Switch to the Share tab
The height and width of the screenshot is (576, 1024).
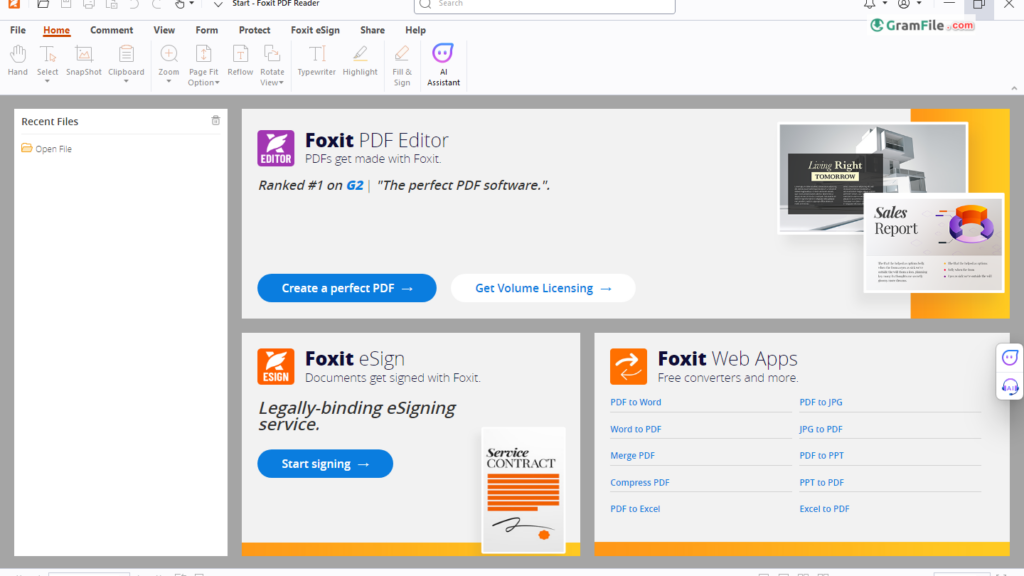(372, 30)
